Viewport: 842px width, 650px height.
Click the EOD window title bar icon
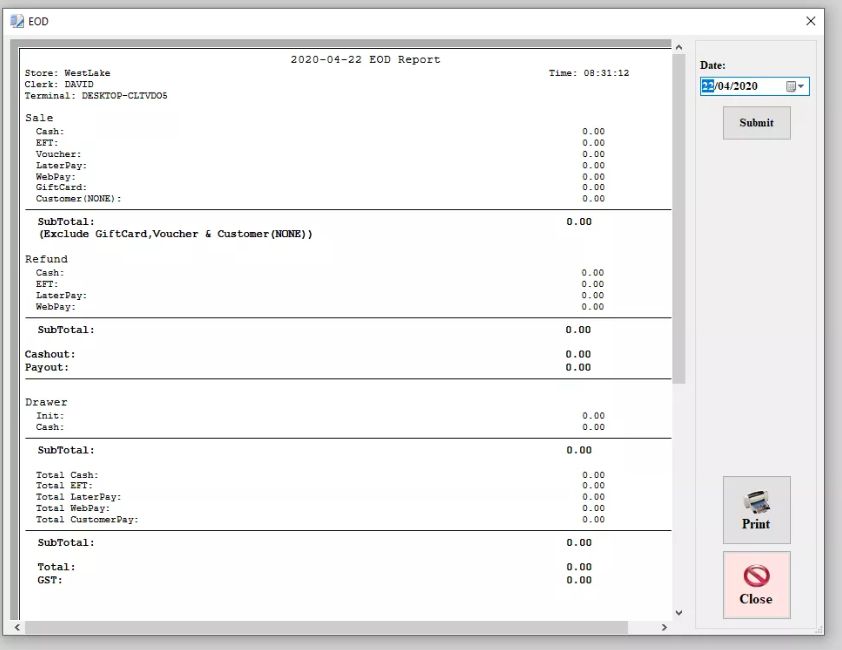click(16, 21)
